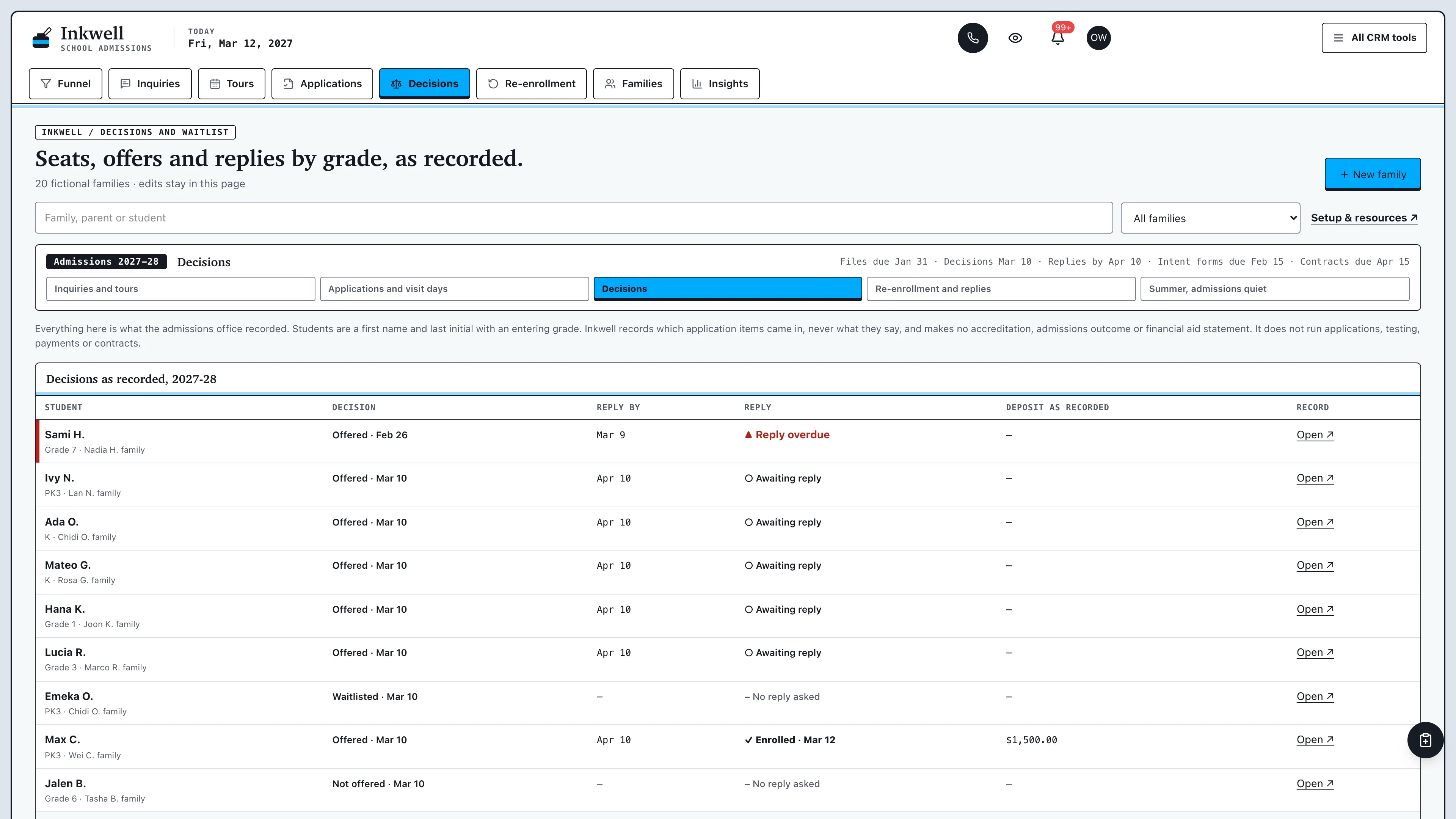Open notifications bell with 99+ badge
Screen dimensions: 1456x819
click(x=1057, y=38)
